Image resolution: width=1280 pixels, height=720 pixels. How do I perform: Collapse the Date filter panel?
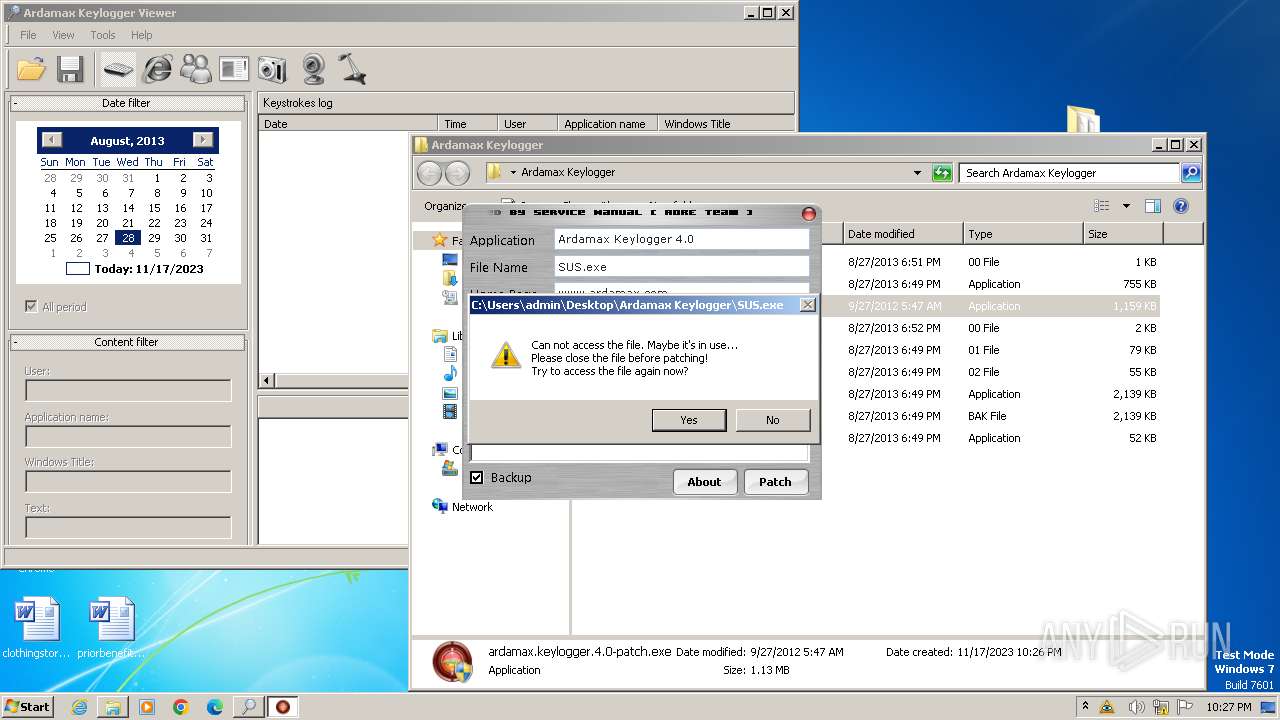[16, 103]
